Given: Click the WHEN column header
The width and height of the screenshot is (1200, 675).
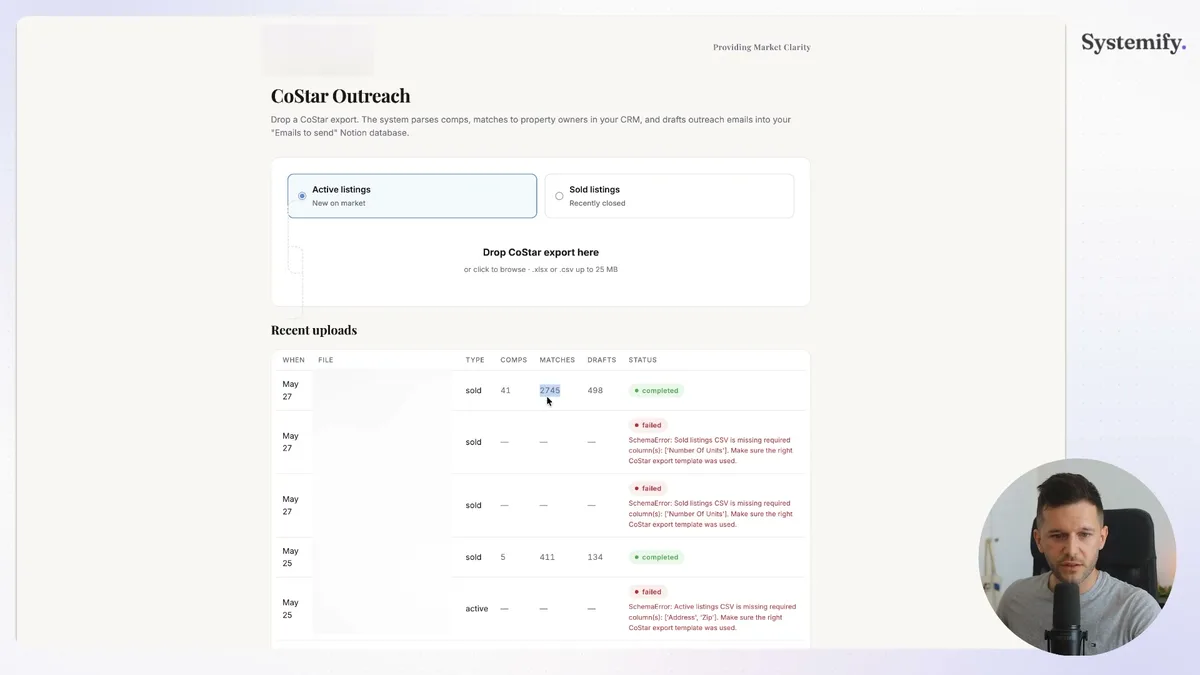Looking at the screenshot, I should pyautogui.click(x=293, y=360).
